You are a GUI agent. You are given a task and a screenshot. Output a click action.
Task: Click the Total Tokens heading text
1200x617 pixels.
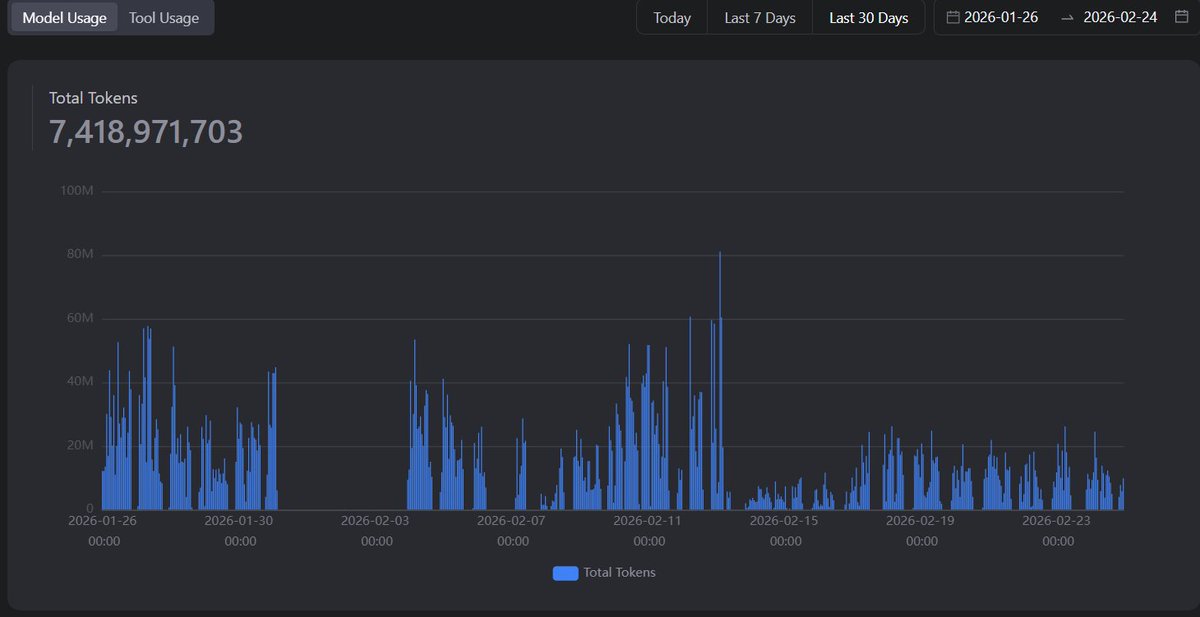point(93,98)
